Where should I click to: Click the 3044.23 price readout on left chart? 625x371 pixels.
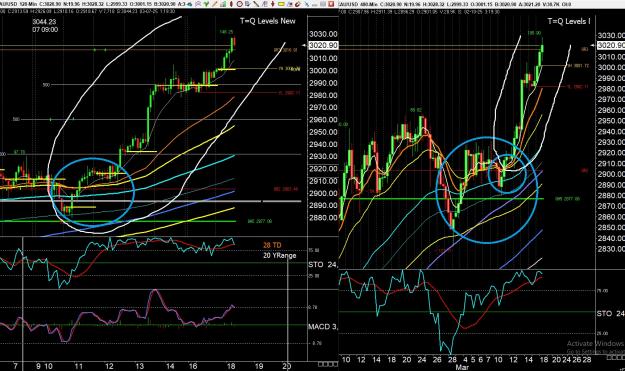(x=45, y=22)
